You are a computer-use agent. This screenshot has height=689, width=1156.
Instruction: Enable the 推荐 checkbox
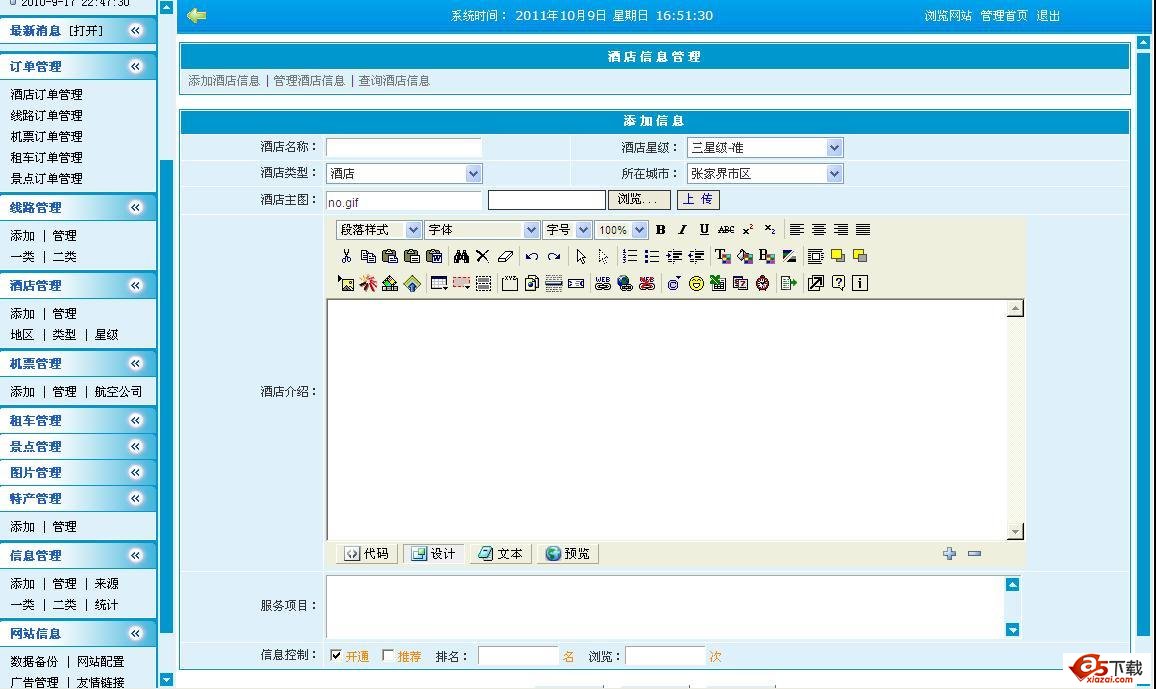[x=388, y=656]
